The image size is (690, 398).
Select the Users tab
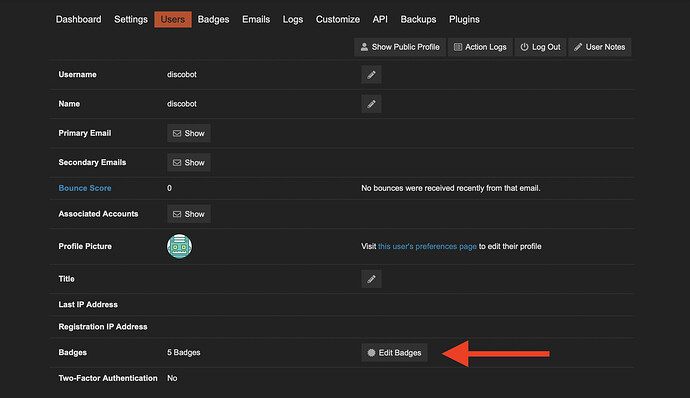172,19
